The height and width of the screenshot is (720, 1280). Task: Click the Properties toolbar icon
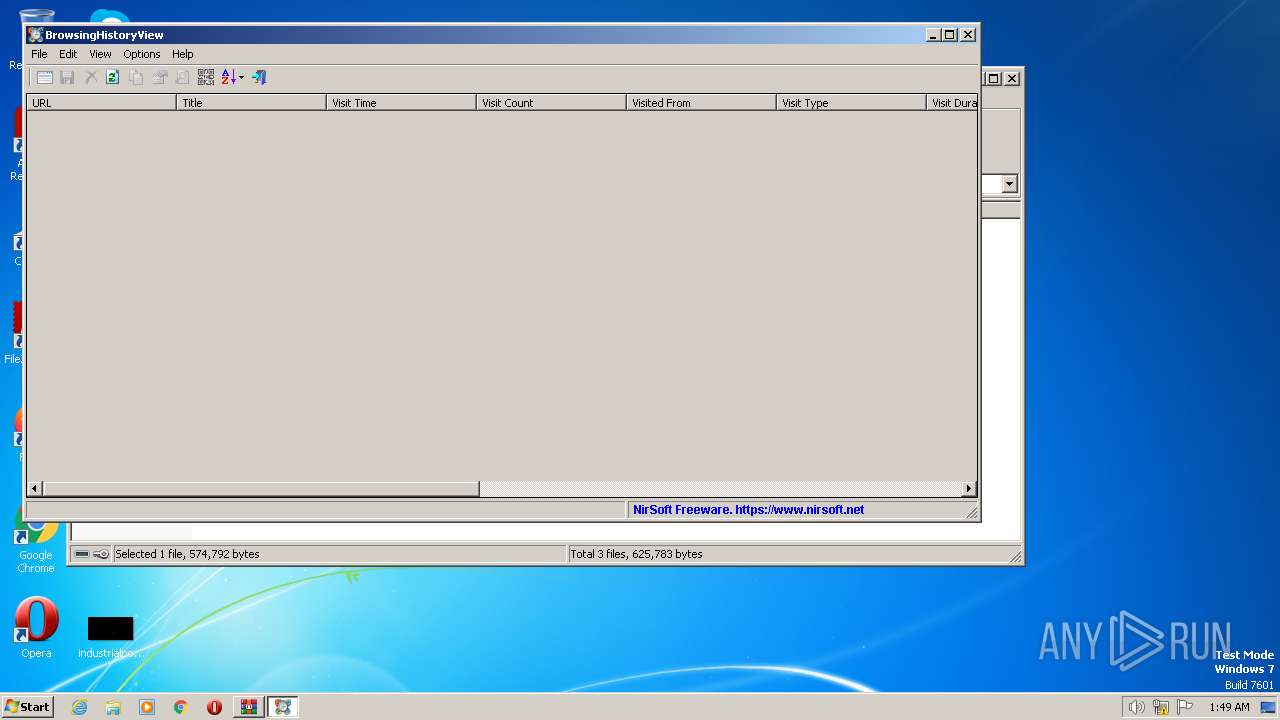[x=159, y=77]
